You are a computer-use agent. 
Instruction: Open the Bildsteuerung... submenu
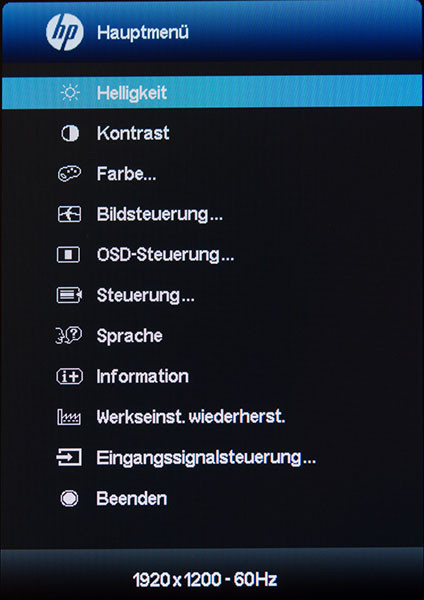click(x=160, y=215)
